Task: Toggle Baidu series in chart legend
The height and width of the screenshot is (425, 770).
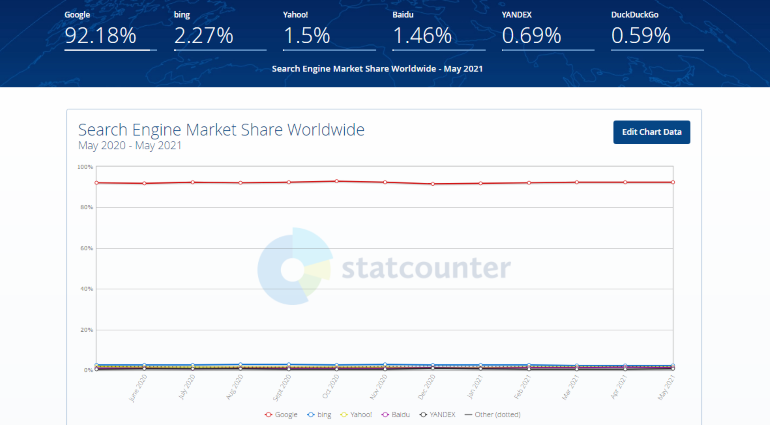Action: click(396, 415)
